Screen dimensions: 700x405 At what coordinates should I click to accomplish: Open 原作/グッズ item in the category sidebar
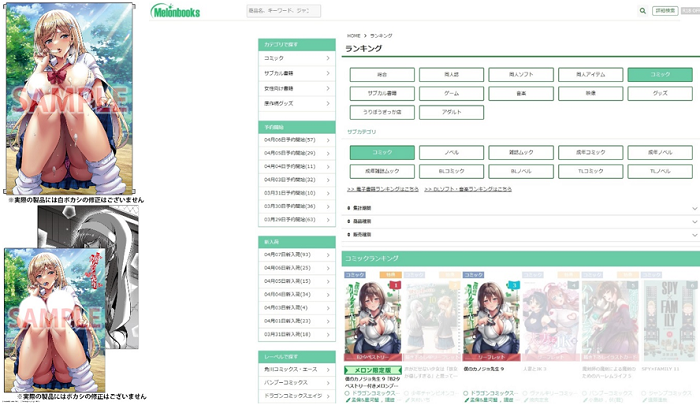[x=297, y=104]
